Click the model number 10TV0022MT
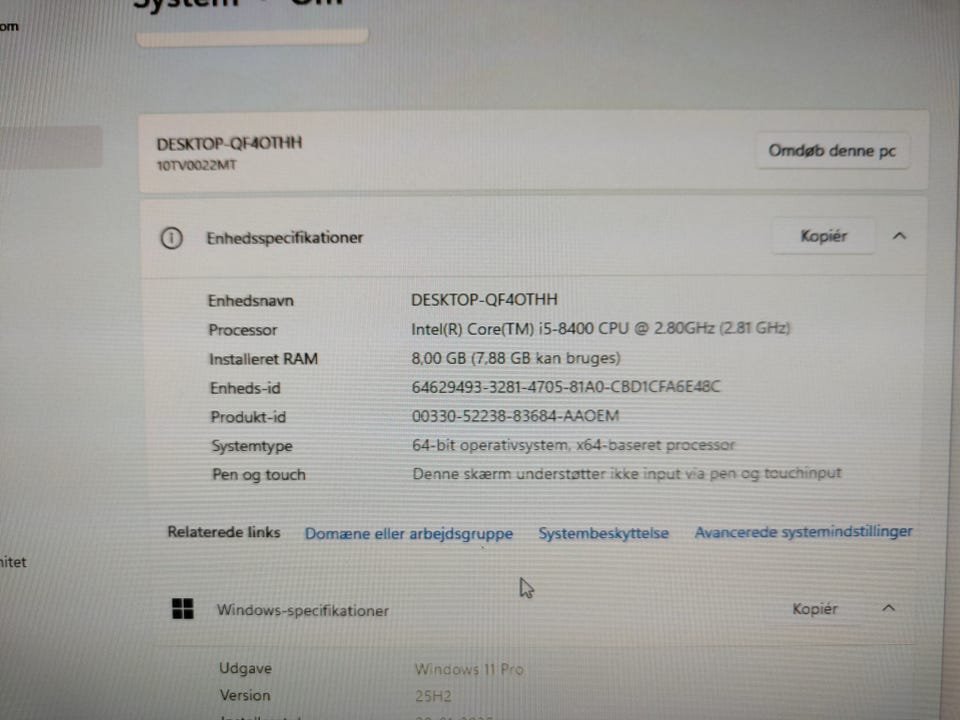 tap(197, 165)
